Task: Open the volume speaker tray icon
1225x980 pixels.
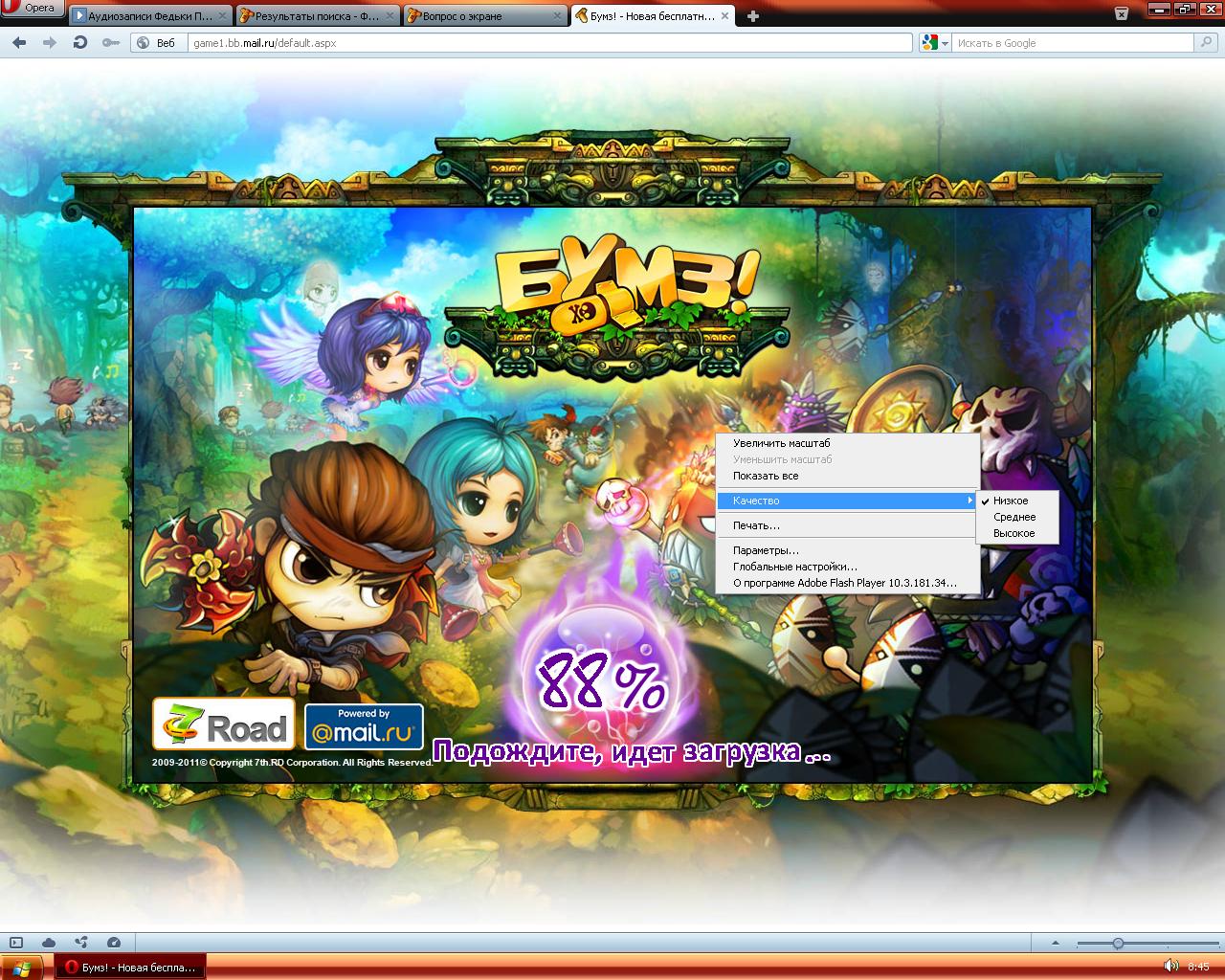Action: 1170,967
